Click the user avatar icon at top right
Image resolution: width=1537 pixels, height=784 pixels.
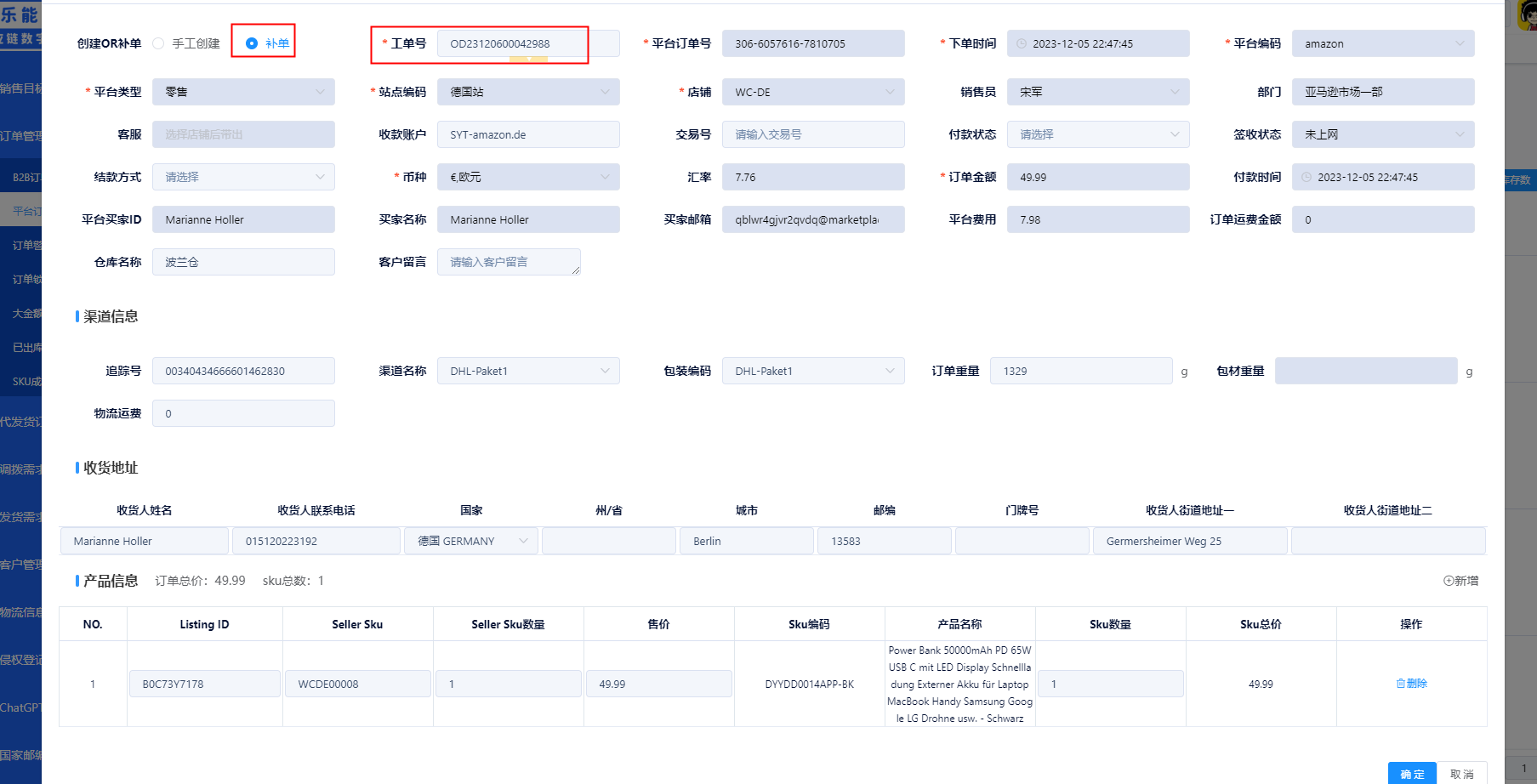tap(1527, 15)
